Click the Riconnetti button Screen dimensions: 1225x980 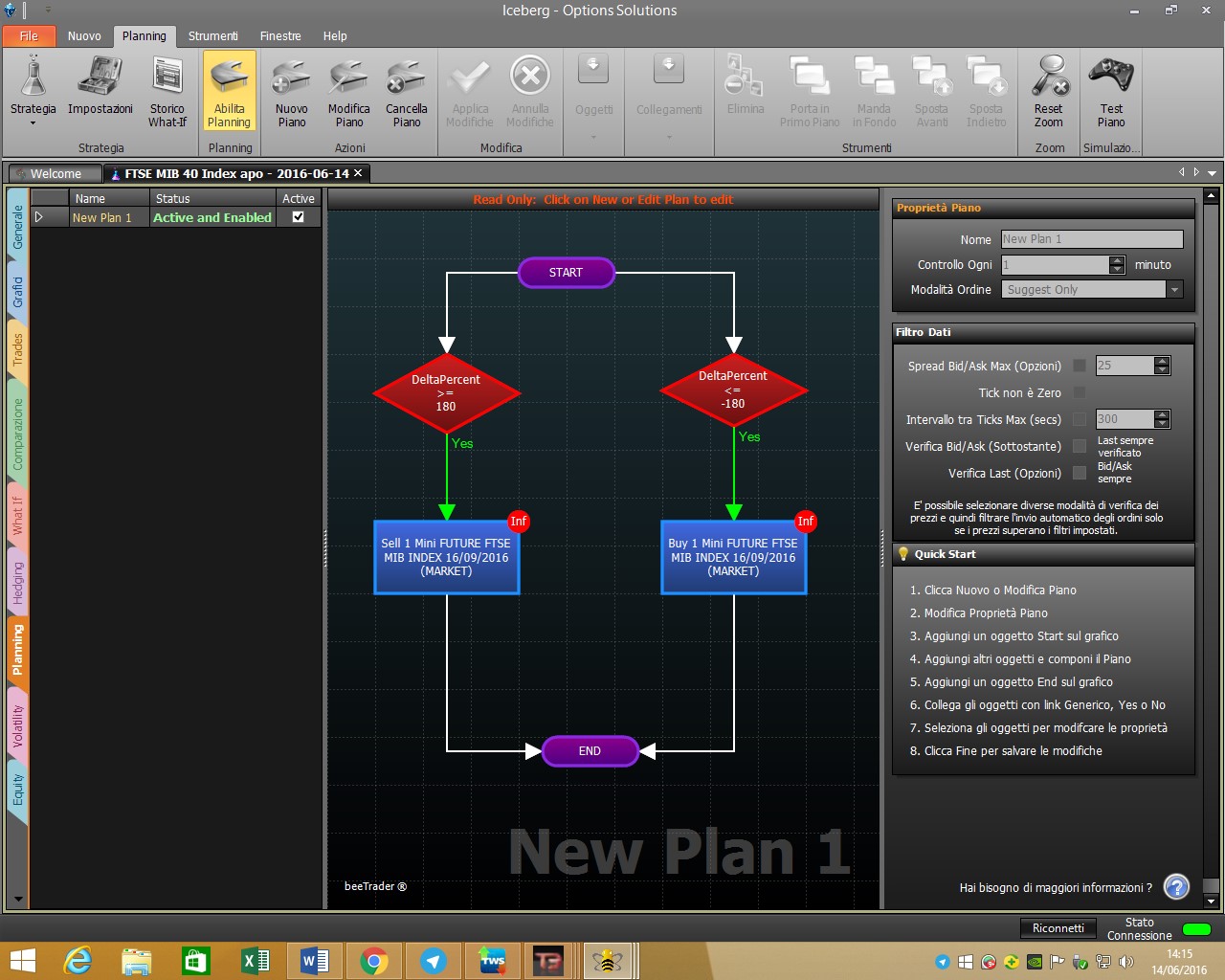(x=1058, y=928)
